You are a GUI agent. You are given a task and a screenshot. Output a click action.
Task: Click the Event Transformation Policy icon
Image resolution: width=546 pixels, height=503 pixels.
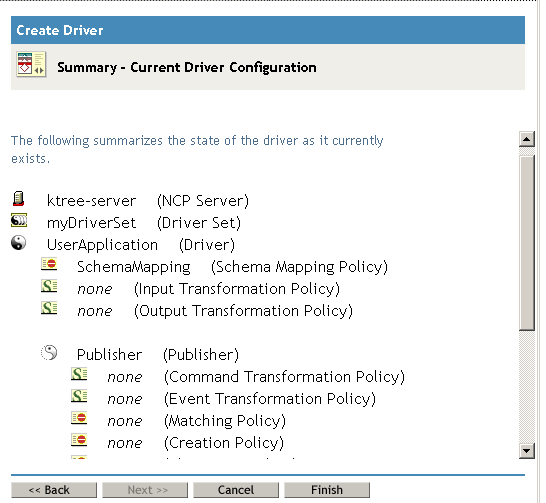[79, 396]
